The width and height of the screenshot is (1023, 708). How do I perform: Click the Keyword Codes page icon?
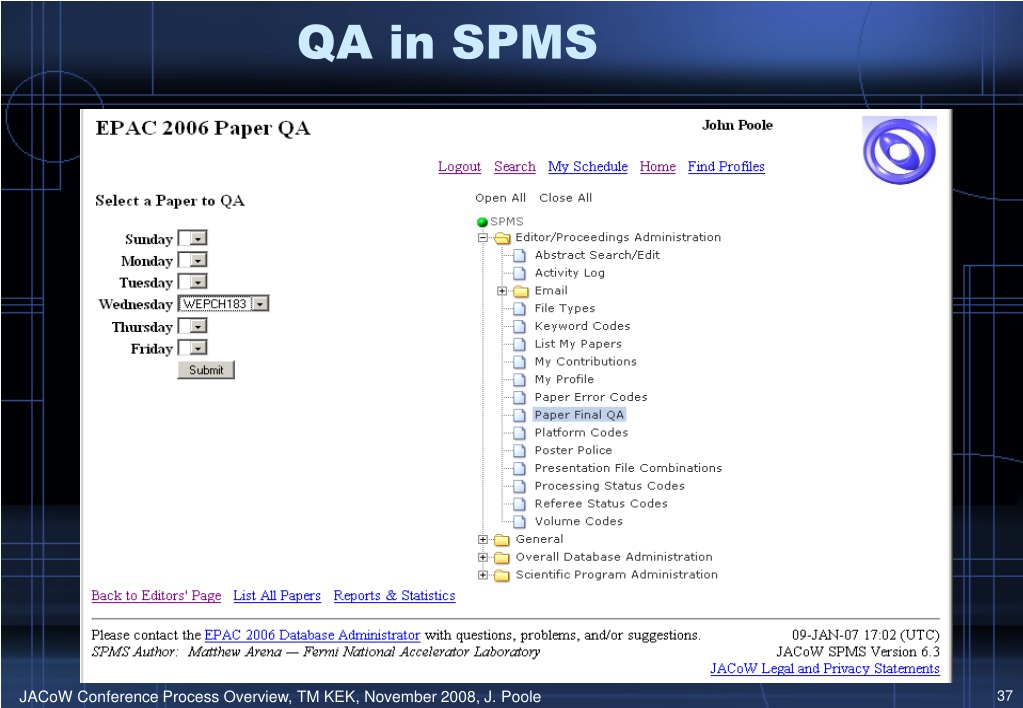519,326
